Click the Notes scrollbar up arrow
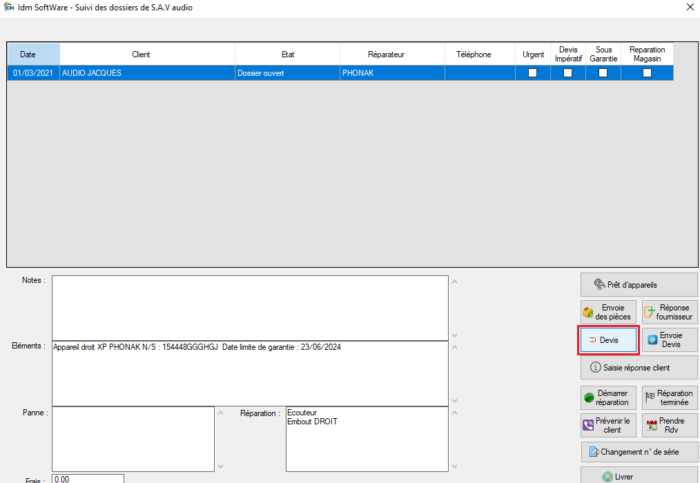This screenshot has height=483, width=700. (x=454, y=282)
